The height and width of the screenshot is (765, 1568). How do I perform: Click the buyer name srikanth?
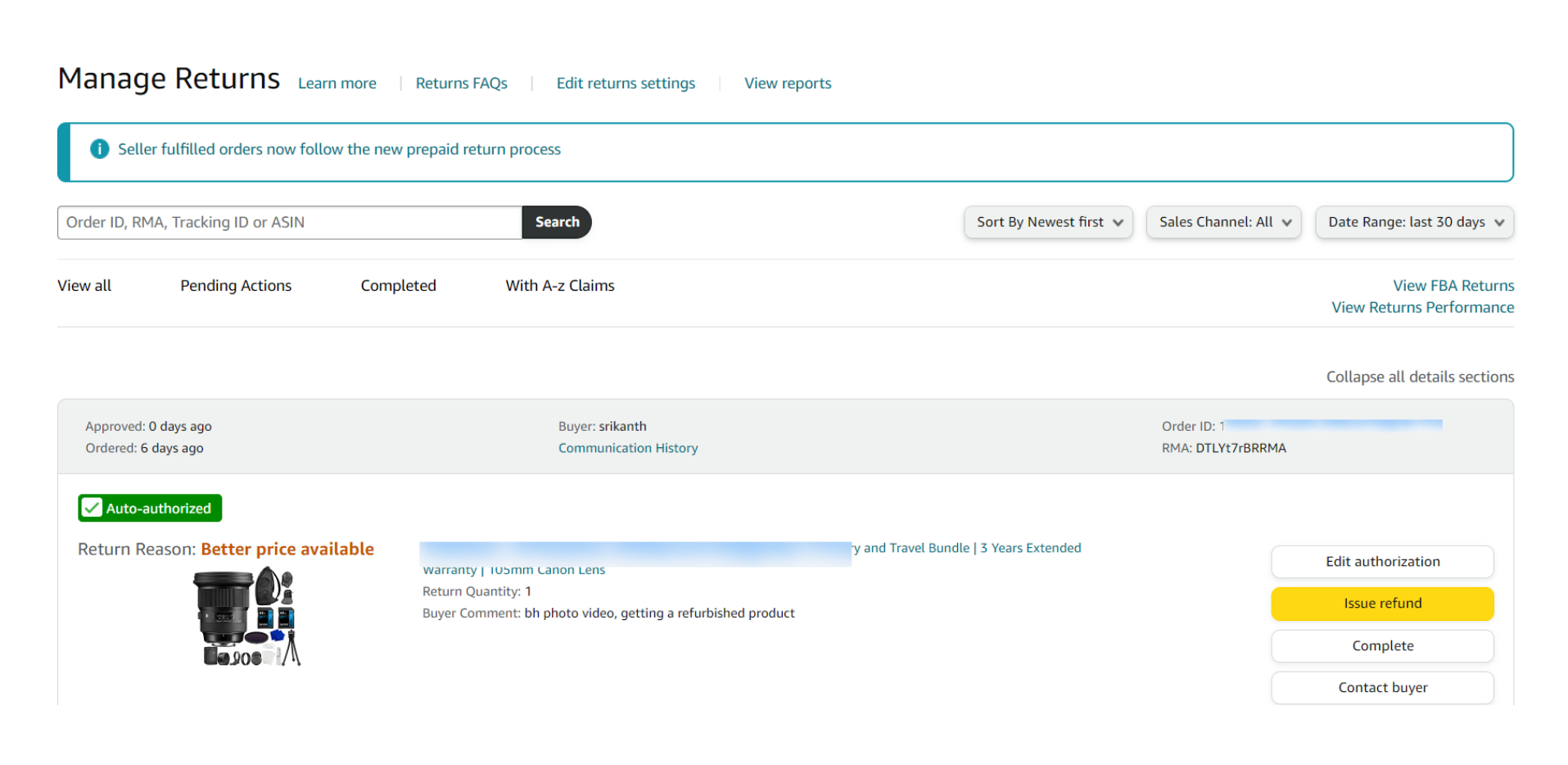point(622,427)
